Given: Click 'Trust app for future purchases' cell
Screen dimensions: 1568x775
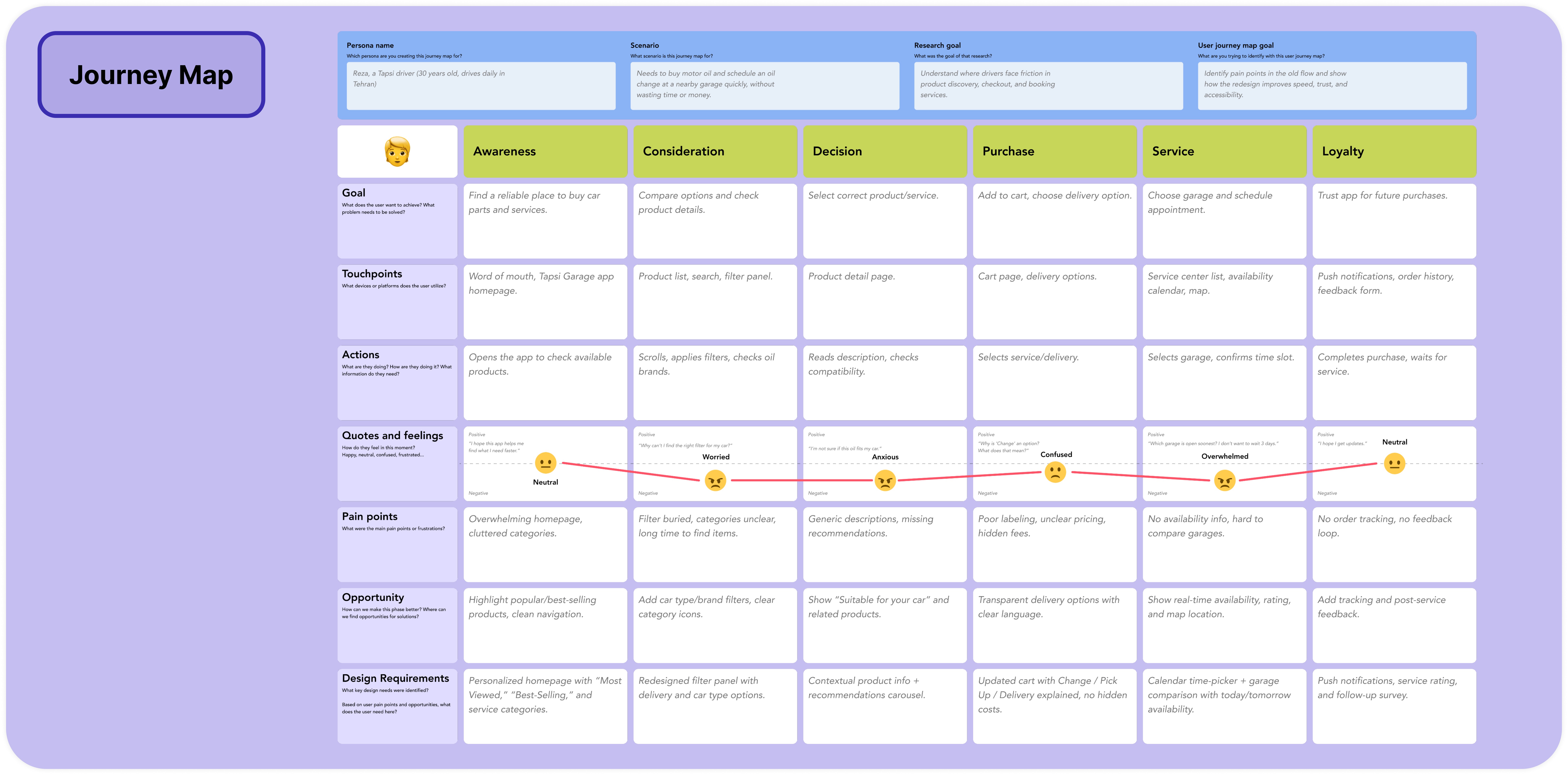Looking at the screenshot, I should (1395, 221).
